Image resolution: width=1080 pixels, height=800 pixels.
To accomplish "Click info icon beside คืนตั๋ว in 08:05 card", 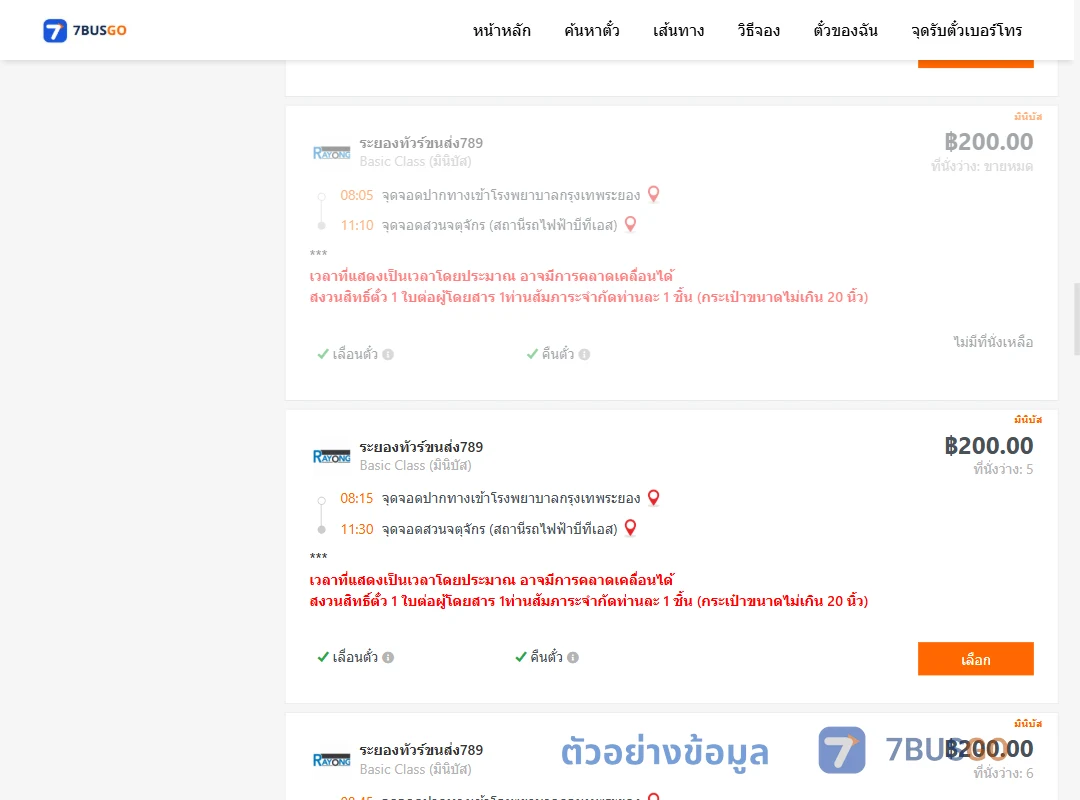I will (x=584, y=354).
